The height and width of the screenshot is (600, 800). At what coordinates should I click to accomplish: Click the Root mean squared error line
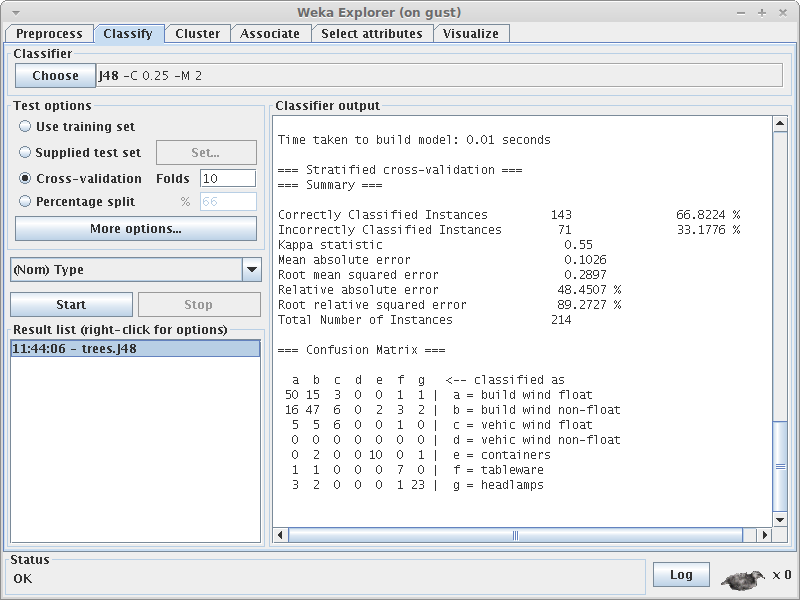pos(442,275)
